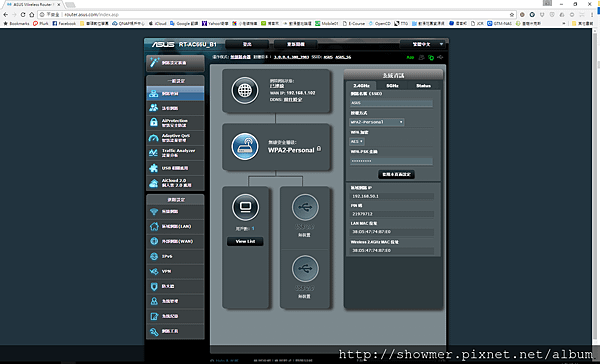This screenshot has height=364, width=600.
Task: Click the browser address bar
Action: tap(277, 15)
